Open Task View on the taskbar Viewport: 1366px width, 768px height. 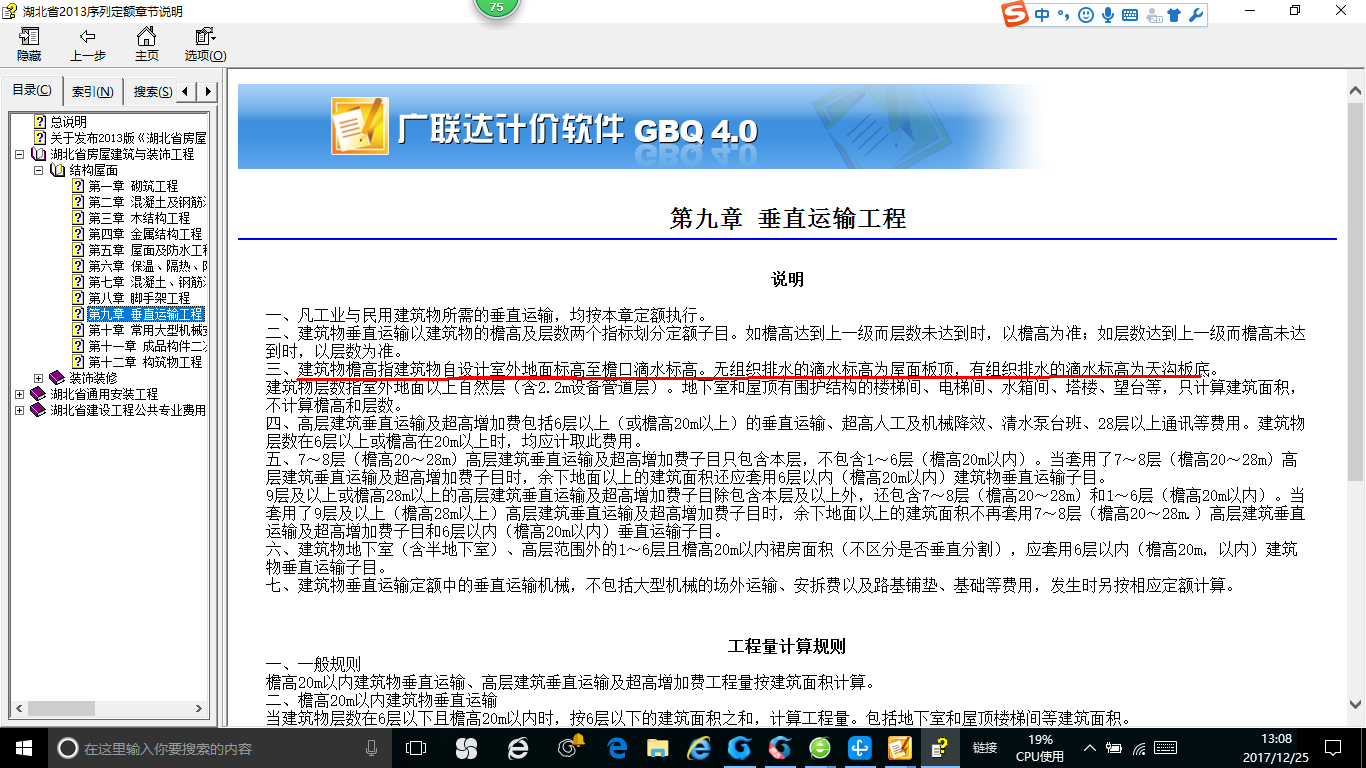tap(417, 748)
